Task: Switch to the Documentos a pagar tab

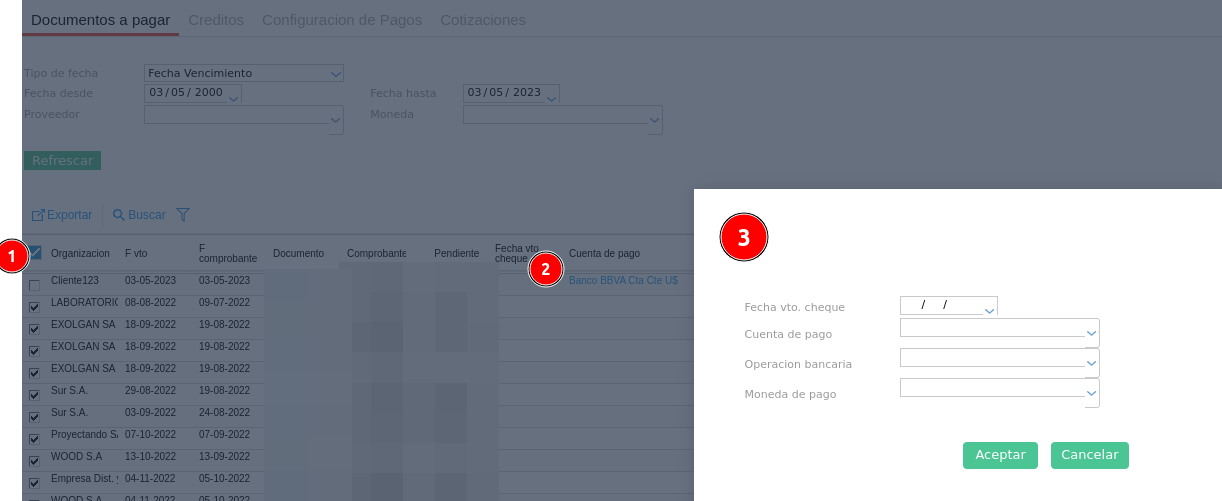Action: [x=100, y=20]
